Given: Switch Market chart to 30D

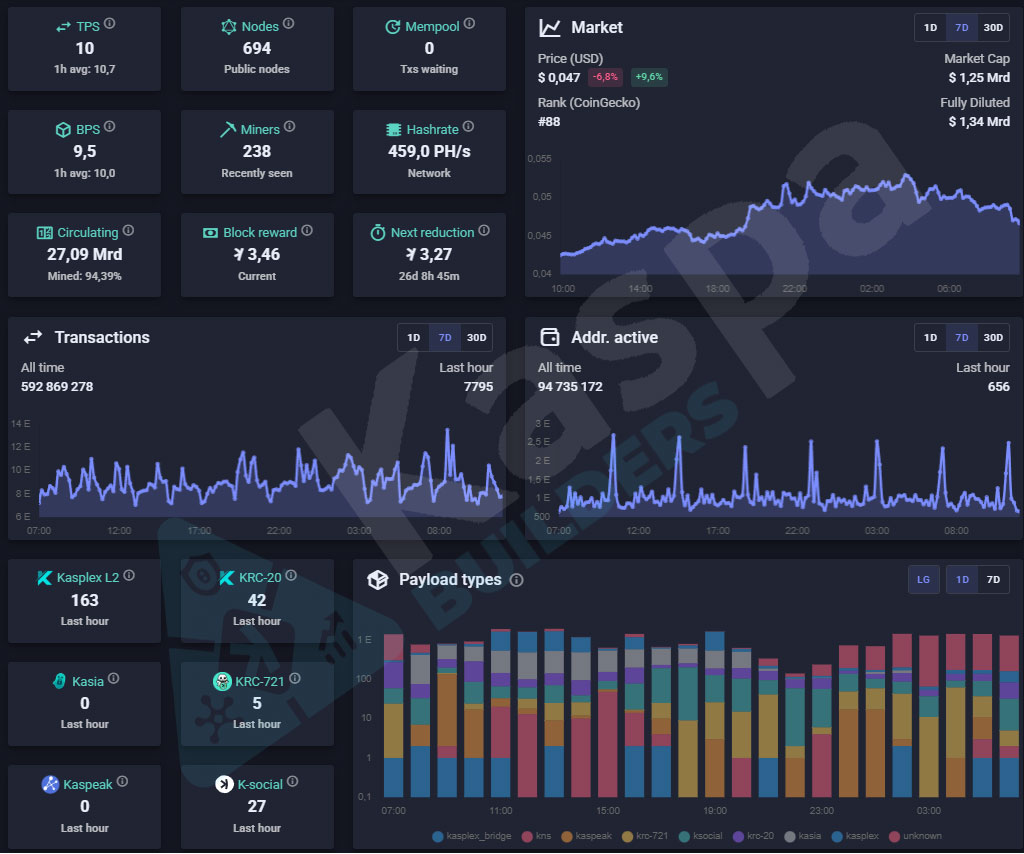Looking at the screenshot, I should 993,27.
